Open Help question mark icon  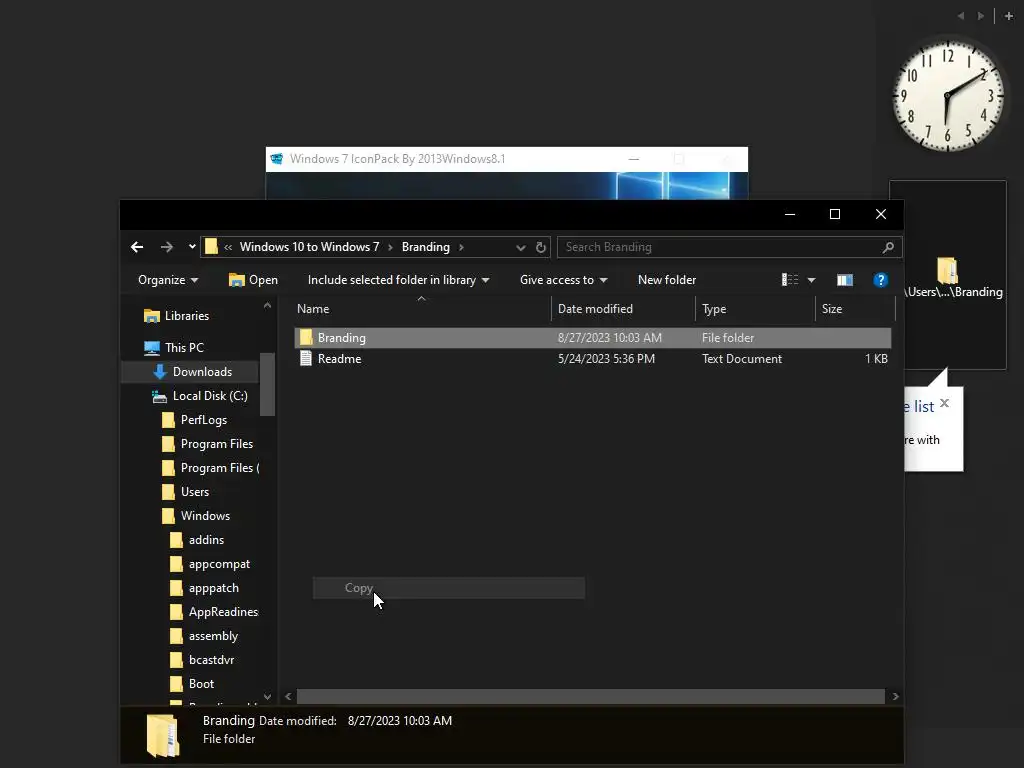pyautogui.click(x=880, y=280)
